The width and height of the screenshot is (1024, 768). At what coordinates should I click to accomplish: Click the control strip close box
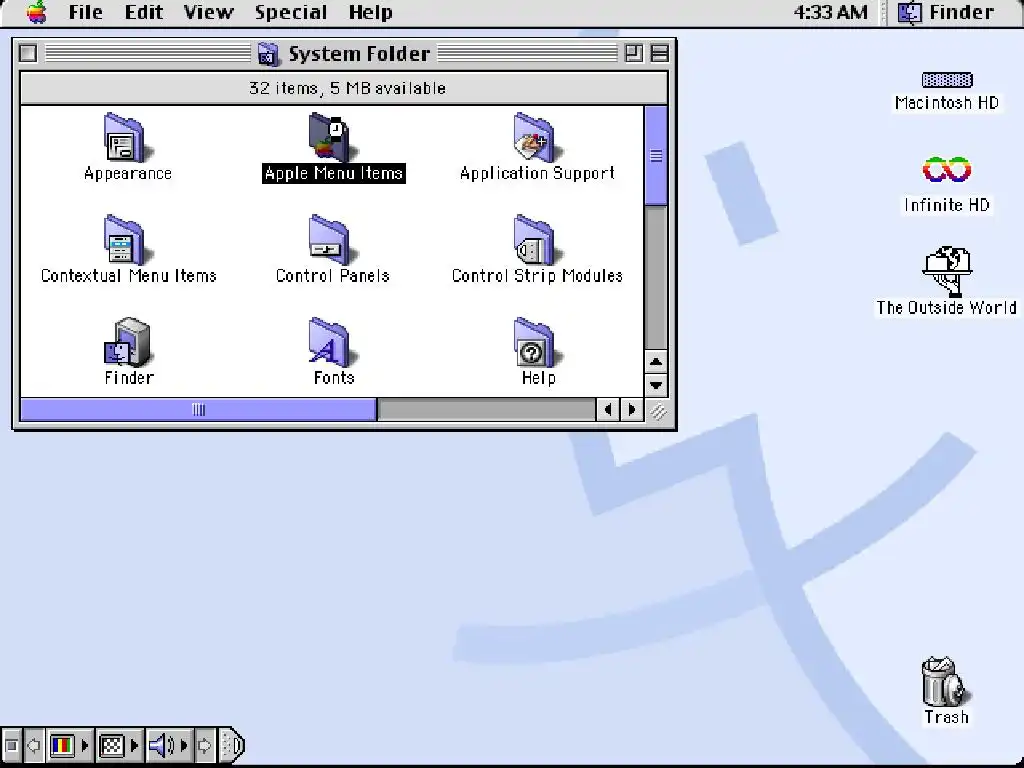[x=11, y=745]
